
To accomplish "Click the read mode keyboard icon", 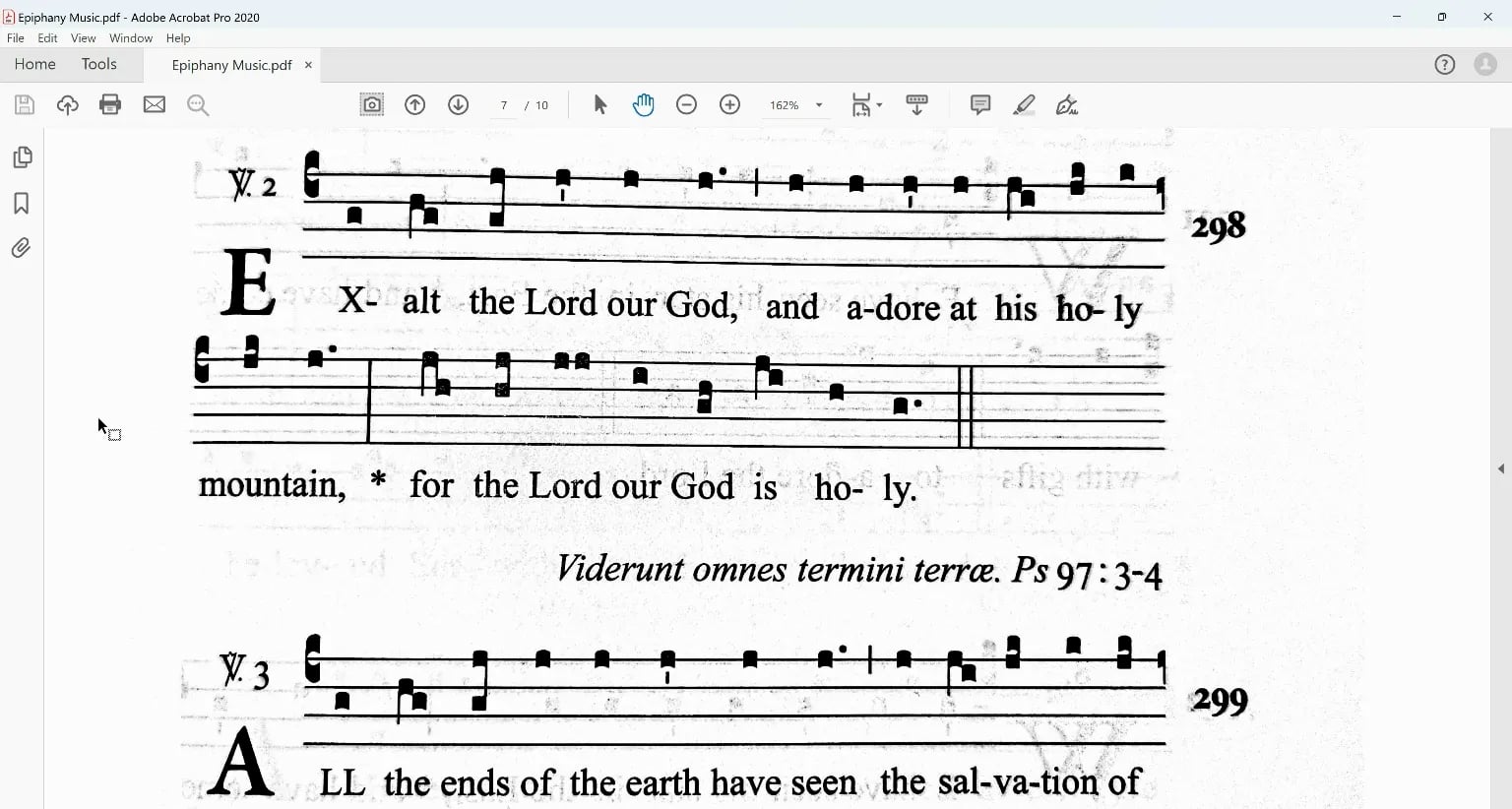I will (916, 105).
